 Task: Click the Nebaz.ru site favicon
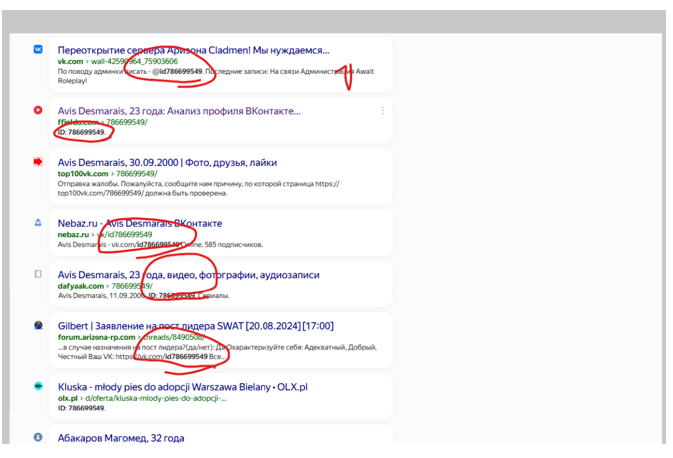click(x=38, y=222)
